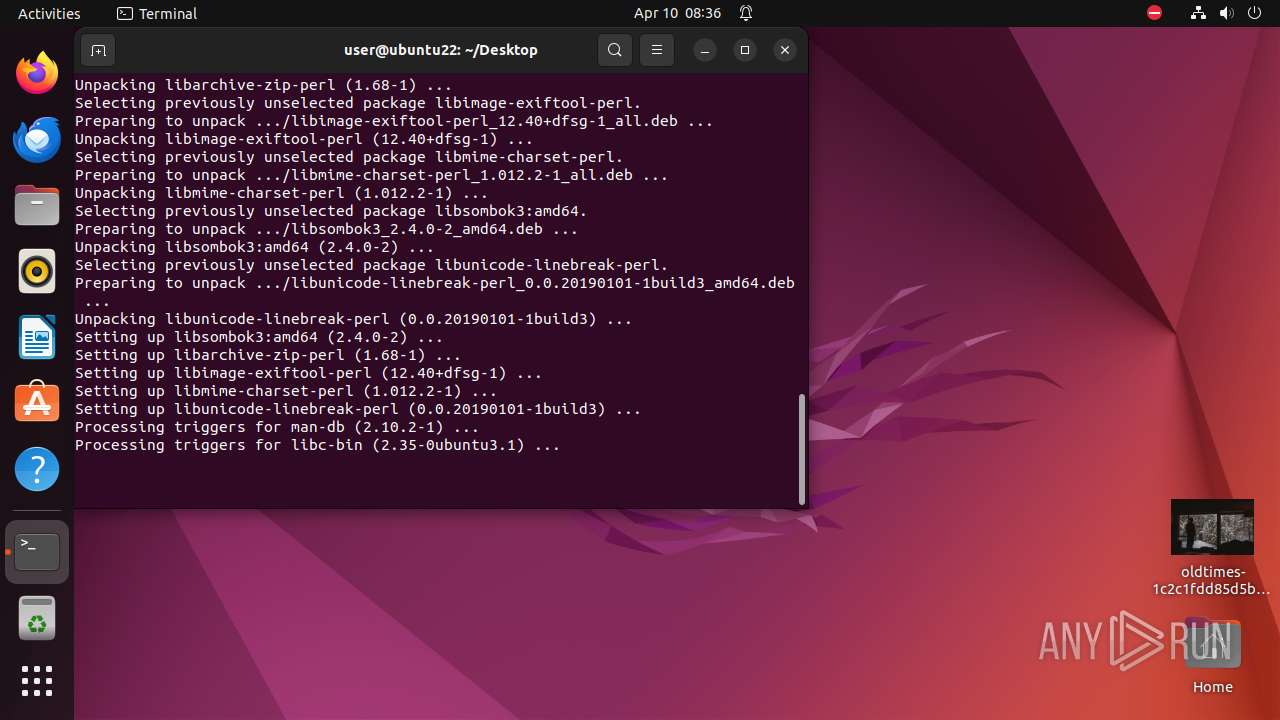Minimize the terminal window
The width and height of the screenshot is (1280, 720).
point(705,50)
